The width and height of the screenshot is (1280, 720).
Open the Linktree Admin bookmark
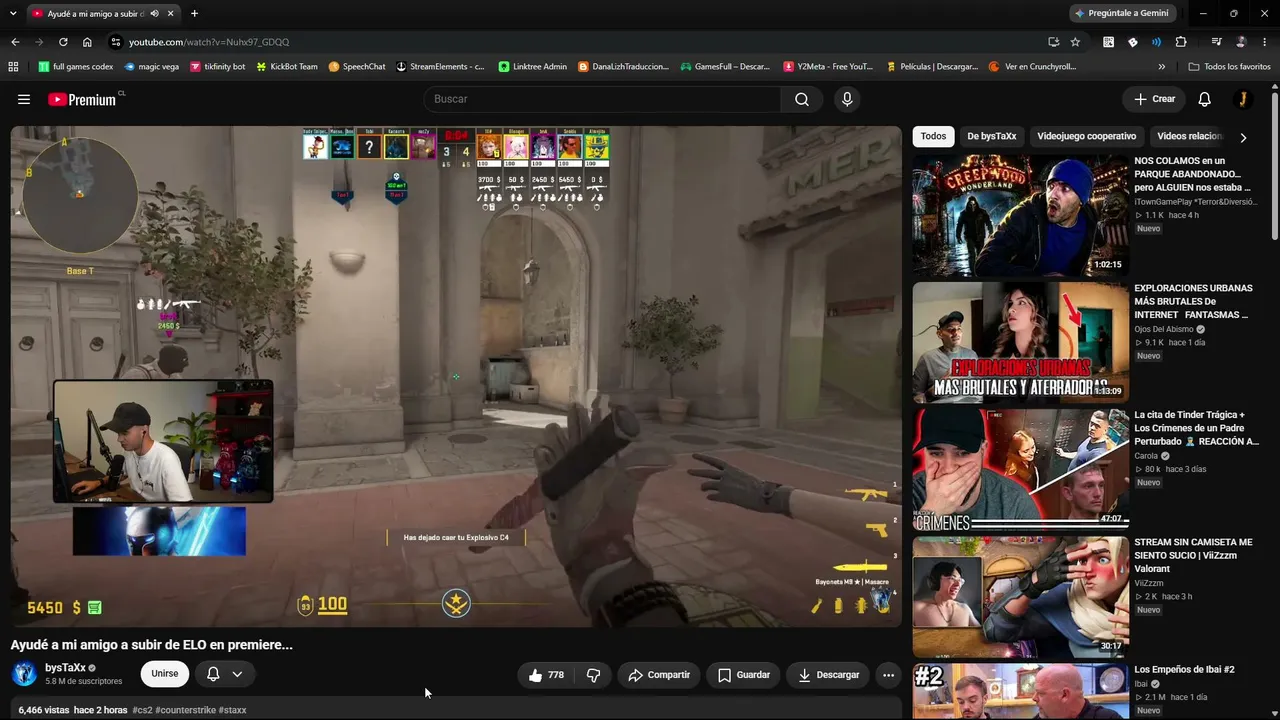click(532, 67)
